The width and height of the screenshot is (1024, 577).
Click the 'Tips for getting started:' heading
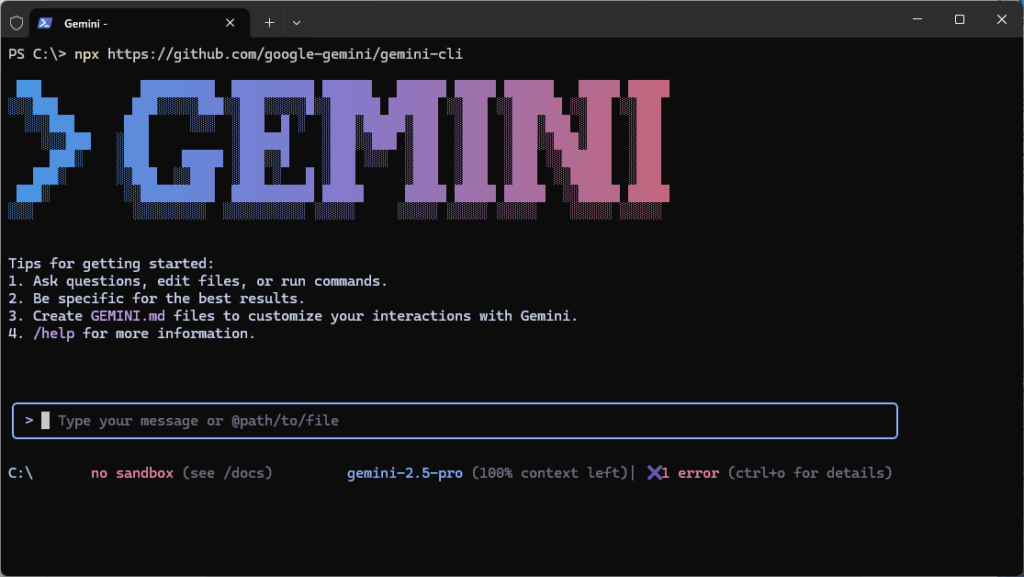point(111,264)
